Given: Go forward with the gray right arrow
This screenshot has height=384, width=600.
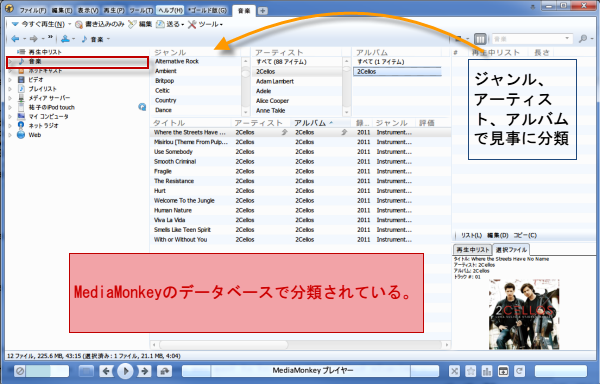Looking at the screenshot, I should (34, 39).
